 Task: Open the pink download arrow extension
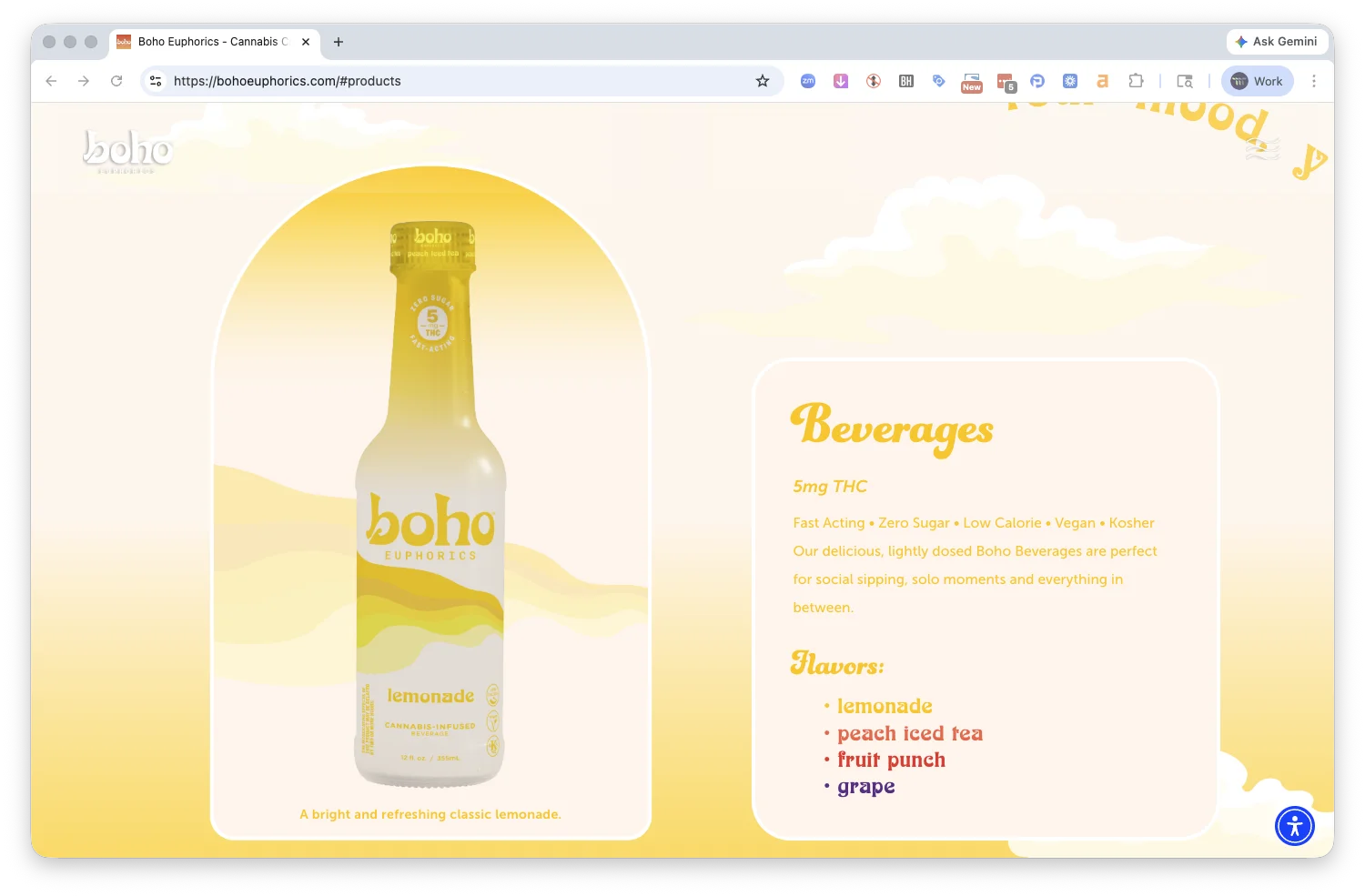click(x=841, y=81)
